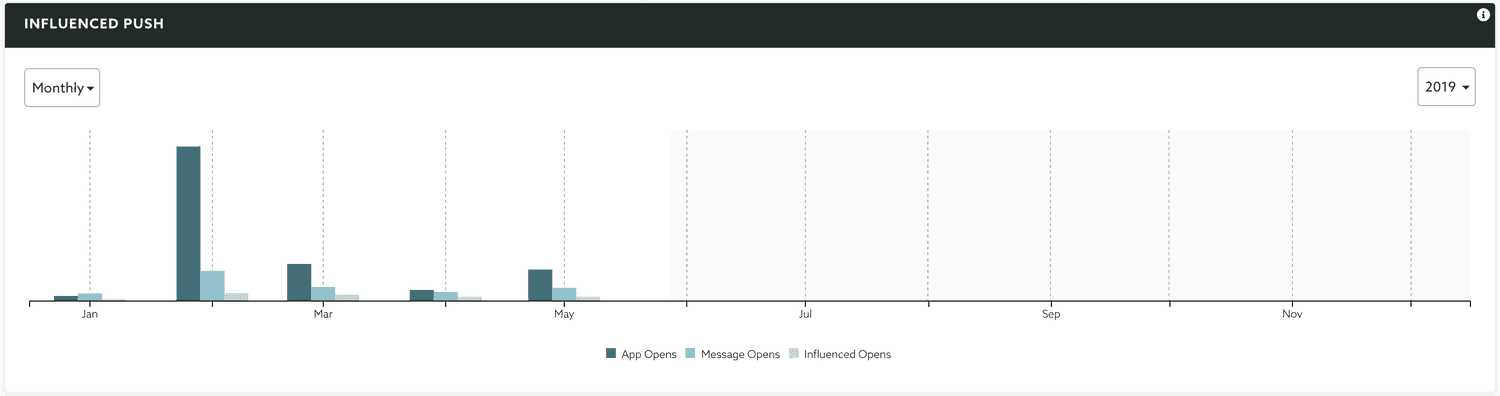This screenshot has height=396, width=1500.
Task: Toggle Message Opens legend swatch
Action: (x=691, y=354)
